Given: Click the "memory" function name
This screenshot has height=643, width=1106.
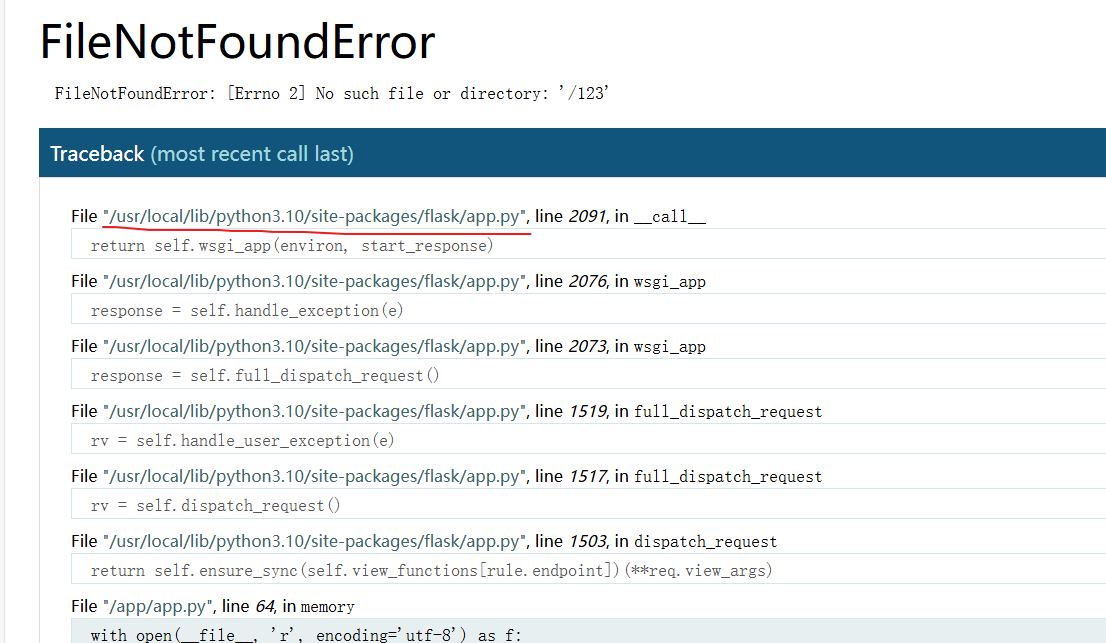Looking at the screenshot, I should pos(327,607).
